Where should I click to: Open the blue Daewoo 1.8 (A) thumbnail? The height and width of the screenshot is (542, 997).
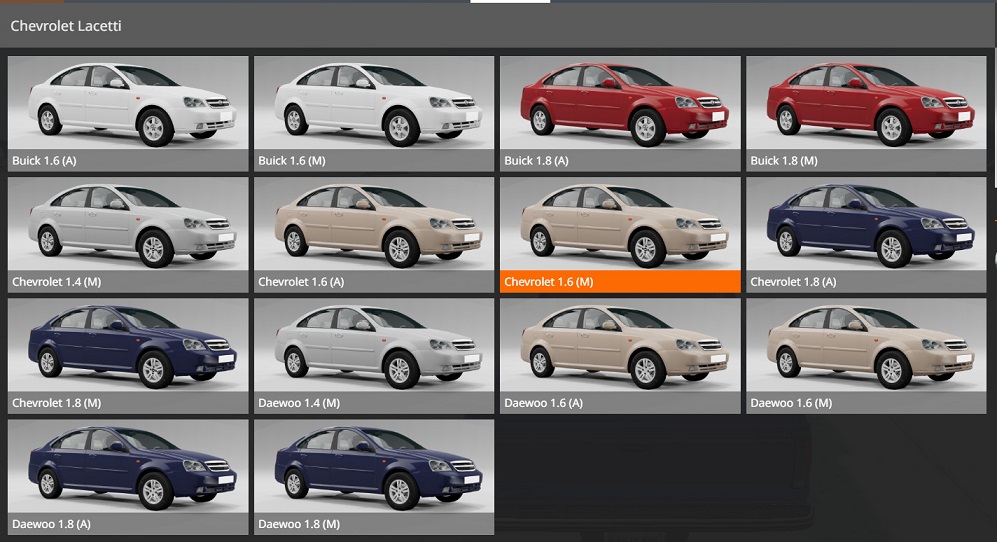point(128,466)
